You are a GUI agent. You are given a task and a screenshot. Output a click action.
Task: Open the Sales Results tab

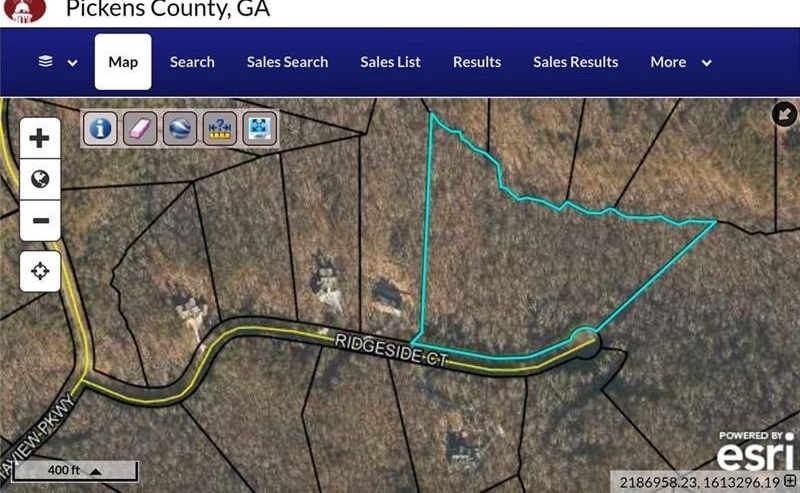576,62
